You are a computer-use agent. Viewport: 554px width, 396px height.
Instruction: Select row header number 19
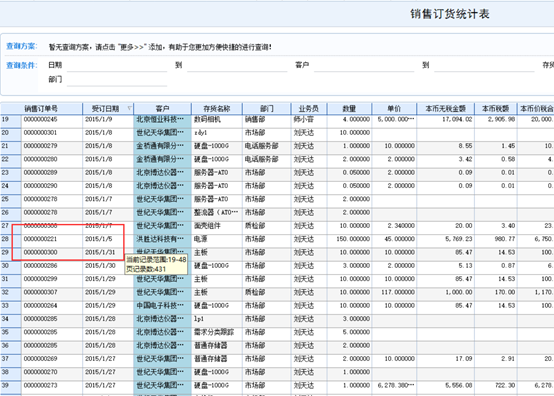tap(11, 119)
